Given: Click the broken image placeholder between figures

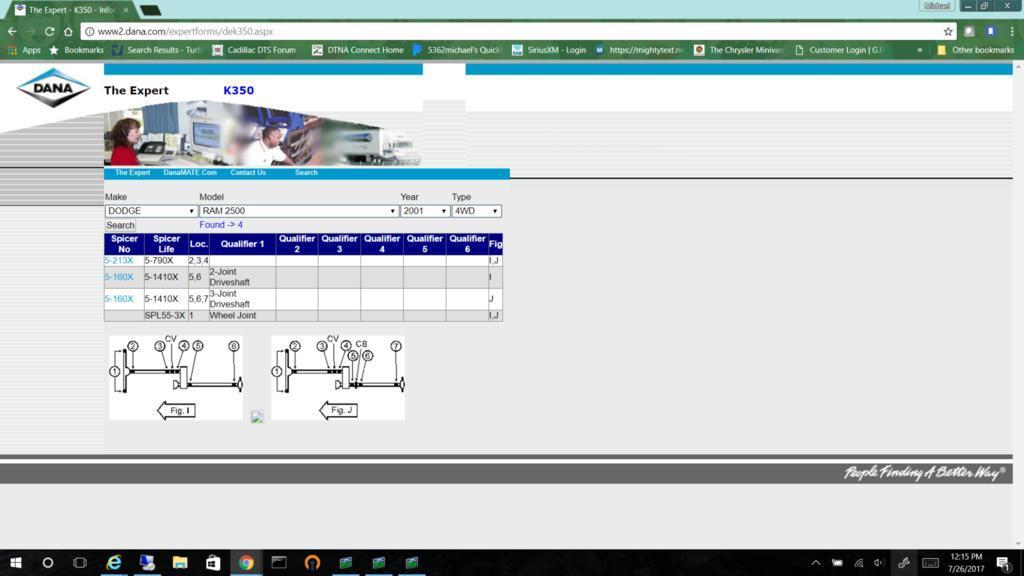Looking at the screenshot, I should (x=257, y=417).
